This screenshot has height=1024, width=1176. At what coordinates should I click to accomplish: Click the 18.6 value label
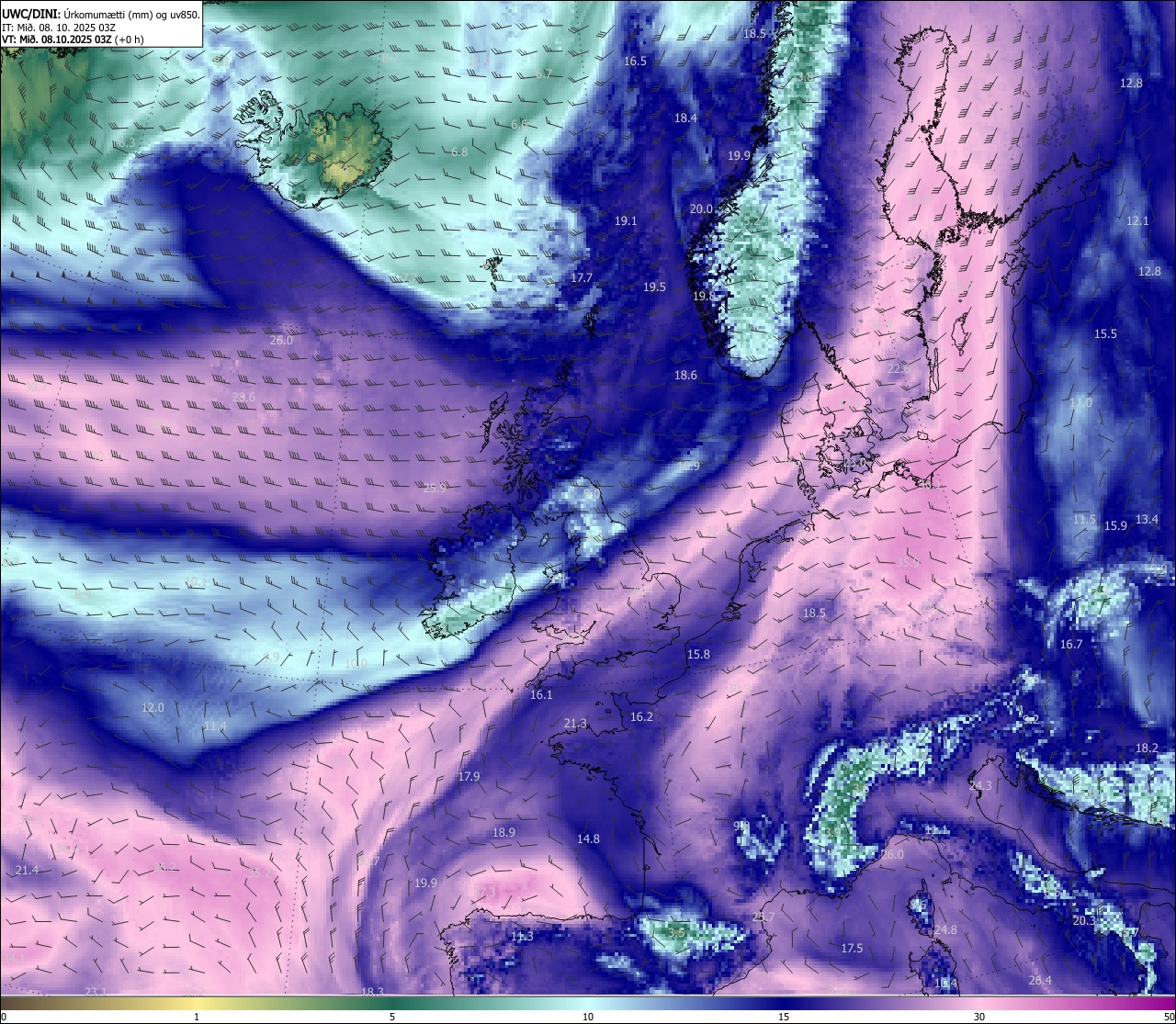685,375
